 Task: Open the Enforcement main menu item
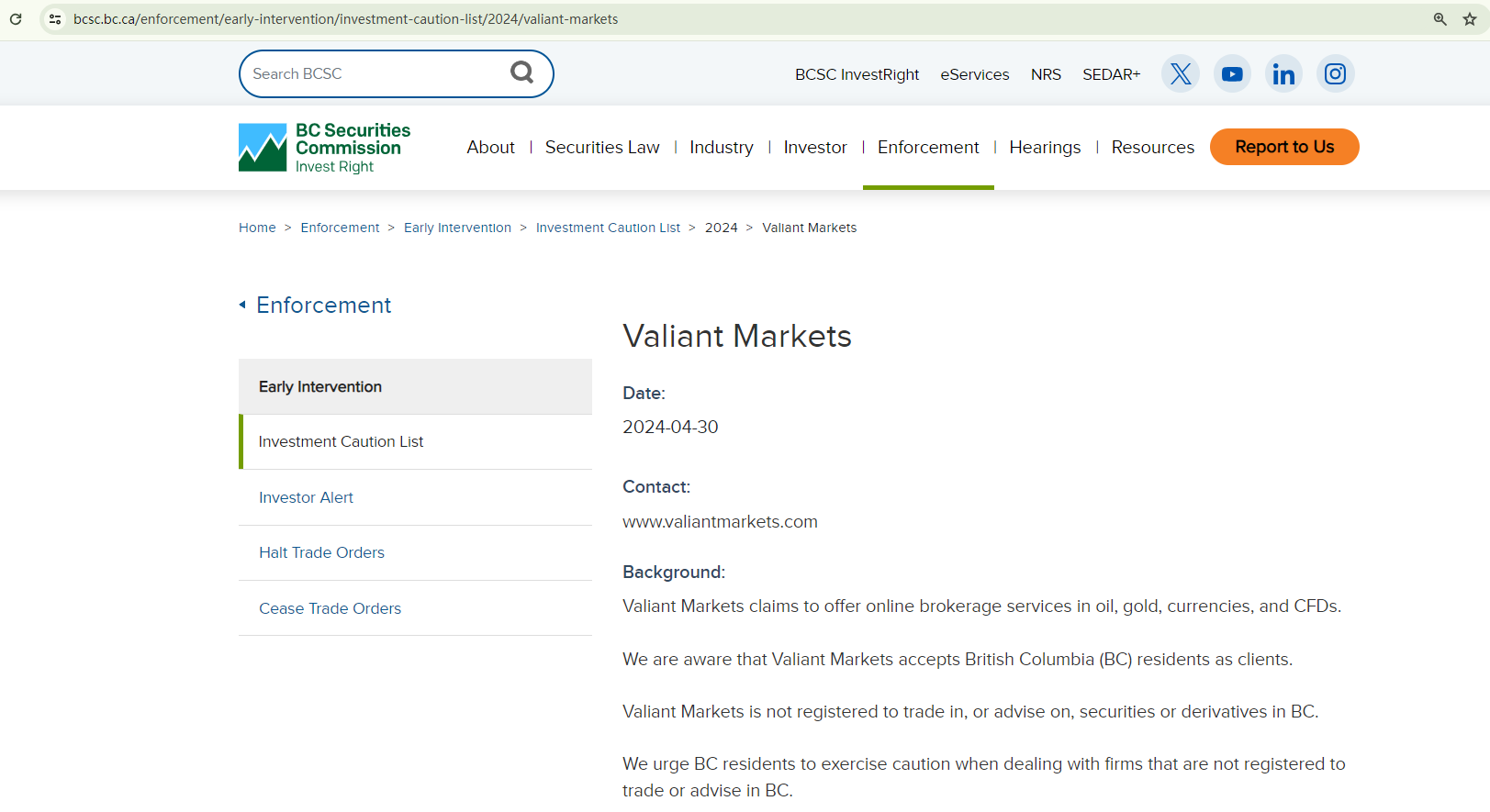tap(927, 148)
